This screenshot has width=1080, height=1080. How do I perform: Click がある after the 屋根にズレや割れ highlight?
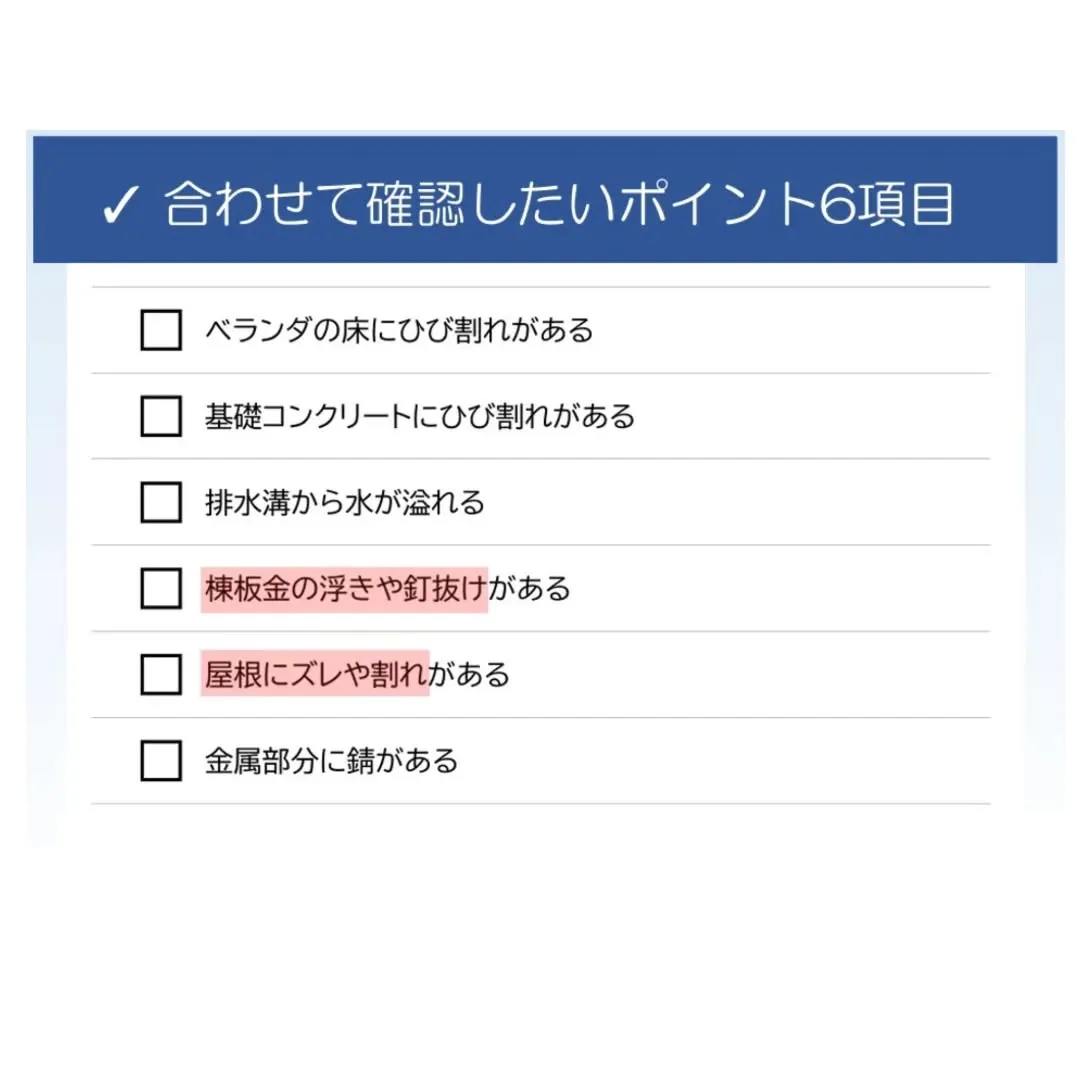point(470,675)
